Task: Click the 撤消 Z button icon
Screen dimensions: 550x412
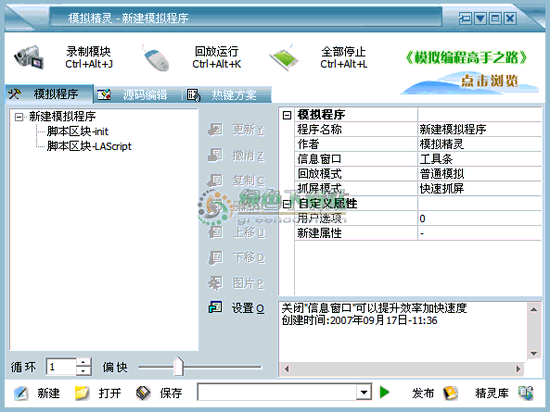Action: tap(215, 155)
